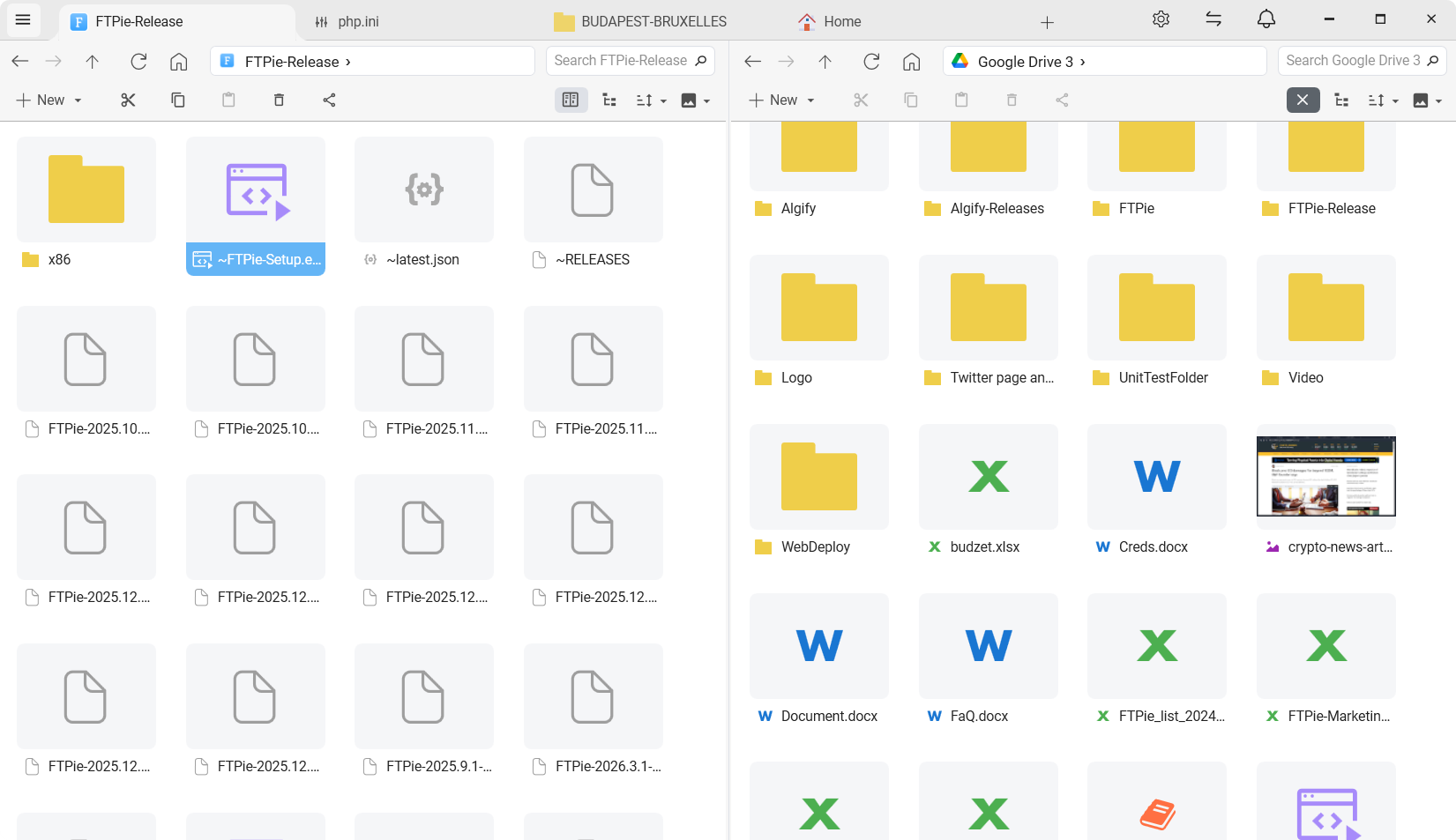Close the right pane with the X button
The height and width of the screenshot is (840, 1456).
pyautogui.click(x=1303, y=100)
